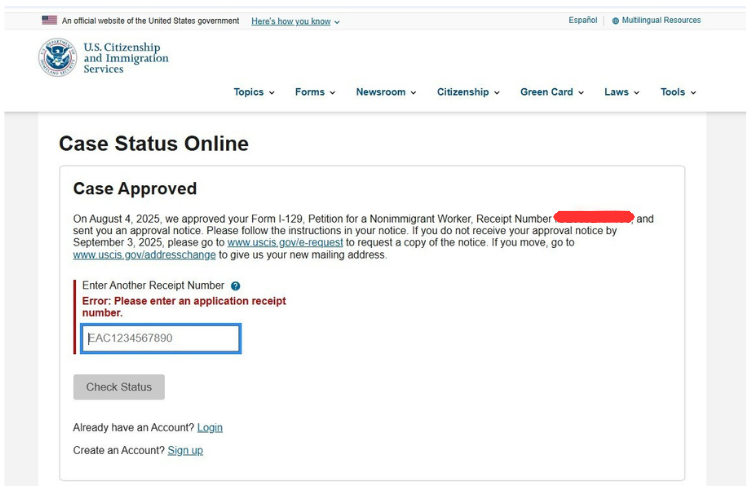Follow the www.uscis.gov/e-request link
The width and height of the screenshot is (755, 488).
click(285, 243)
